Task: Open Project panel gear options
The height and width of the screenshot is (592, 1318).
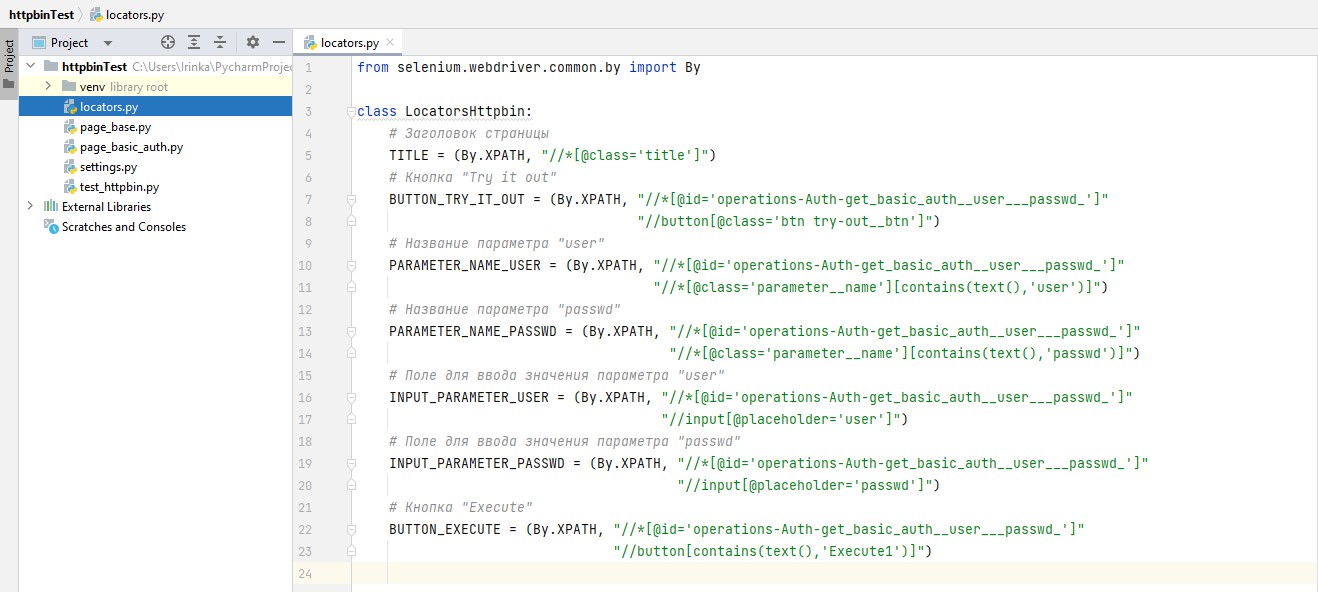Action: [253, 43]
